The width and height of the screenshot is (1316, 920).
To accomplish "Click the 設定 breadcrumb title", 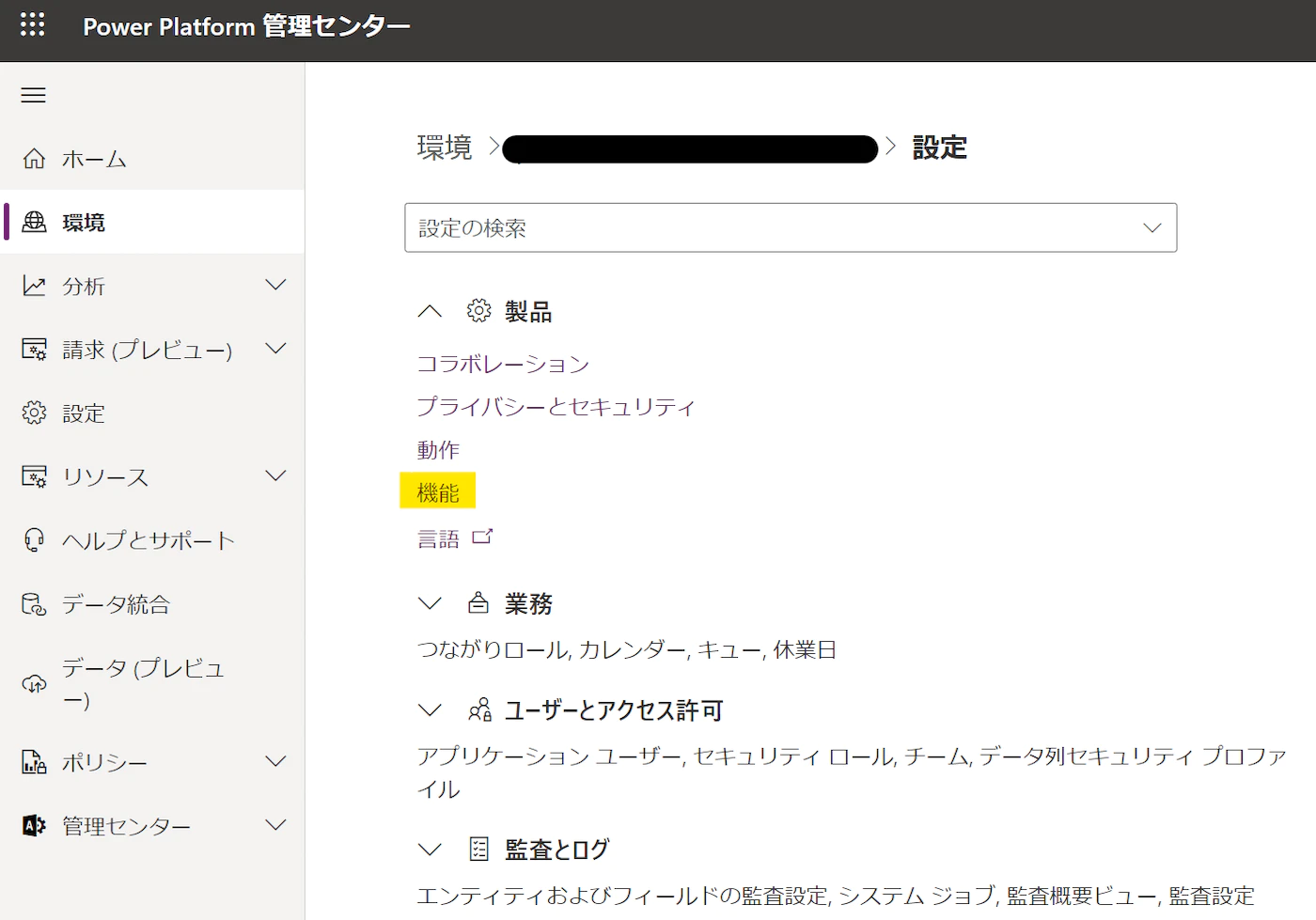I will [939, 148].
